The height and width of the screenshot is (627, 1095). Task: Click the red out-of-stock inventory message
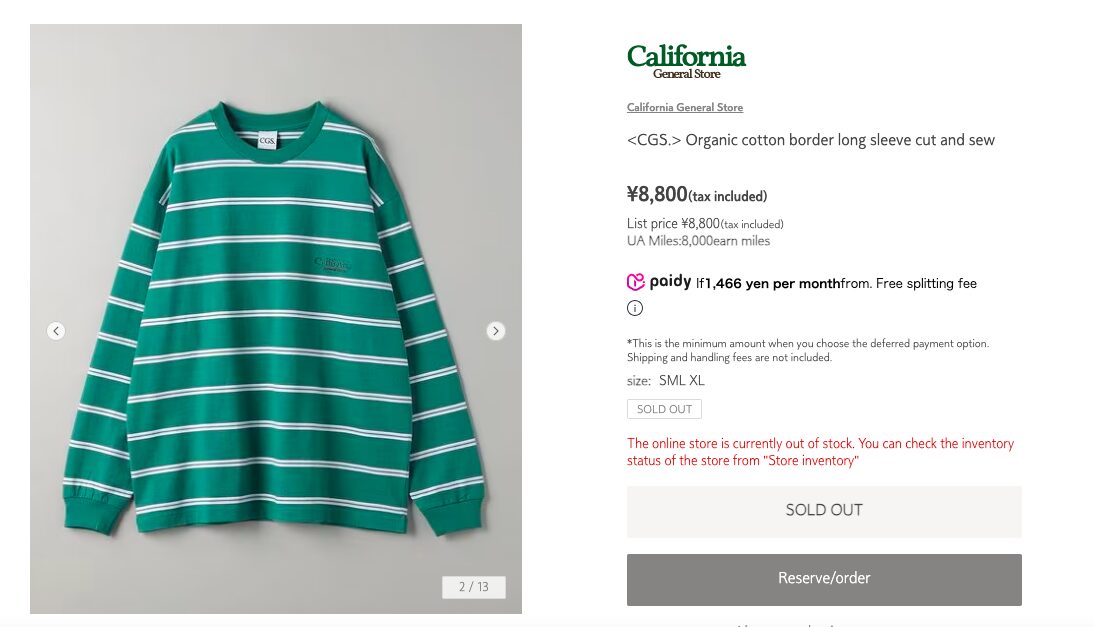tap(820, 452)
